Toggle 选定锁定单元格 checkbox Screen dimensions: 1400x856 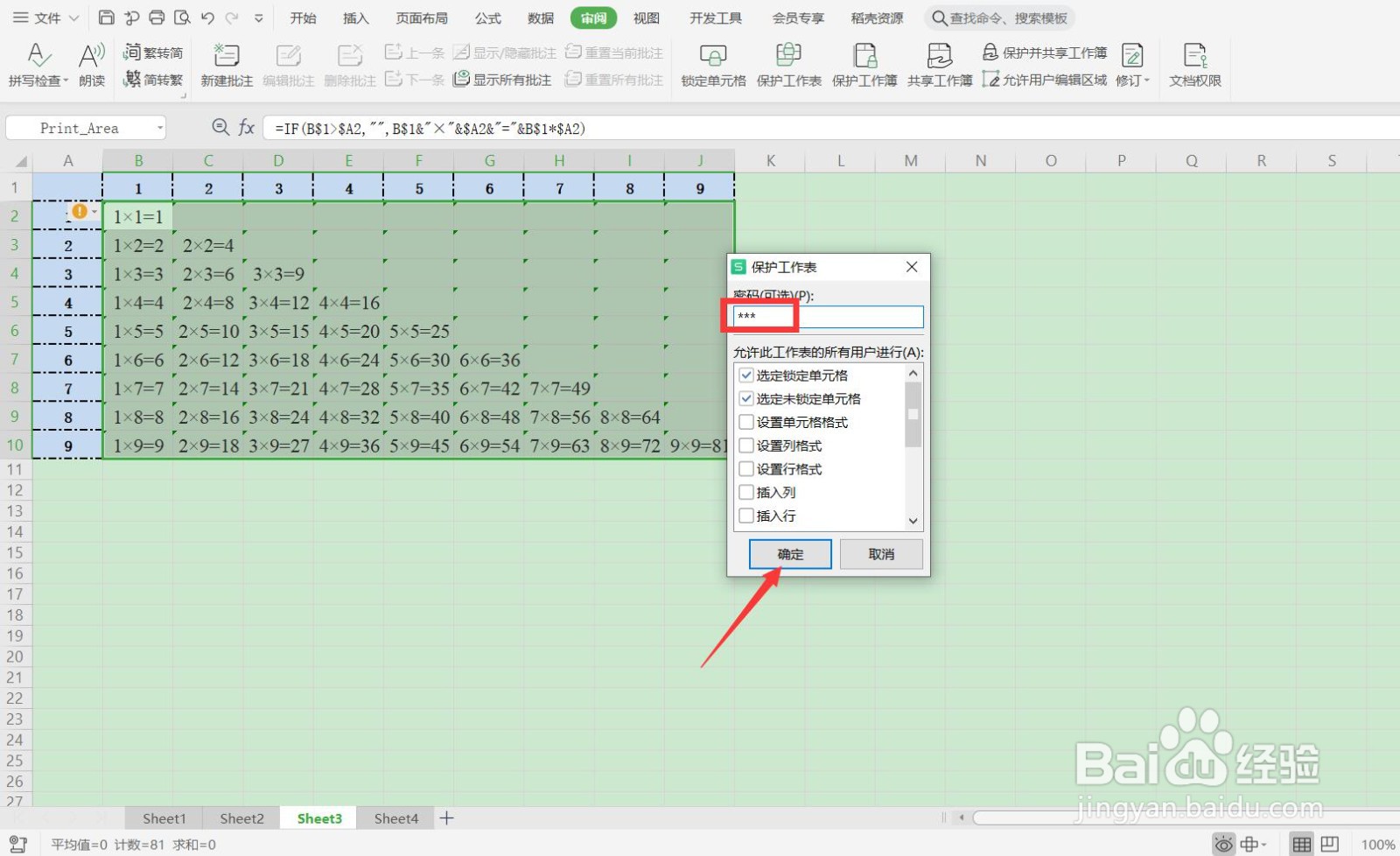tap(746, 375)
